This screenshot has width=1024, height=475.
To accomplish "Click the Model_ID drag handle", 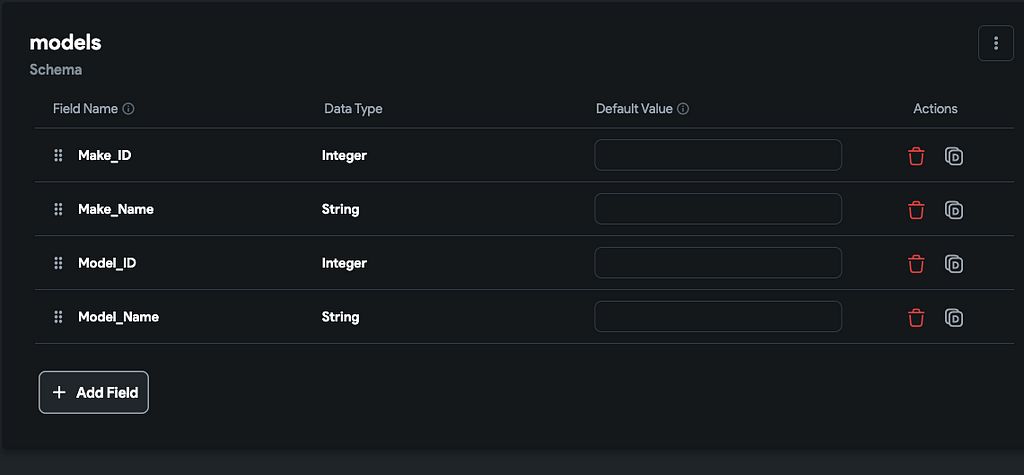I will (x=58, y=263).
